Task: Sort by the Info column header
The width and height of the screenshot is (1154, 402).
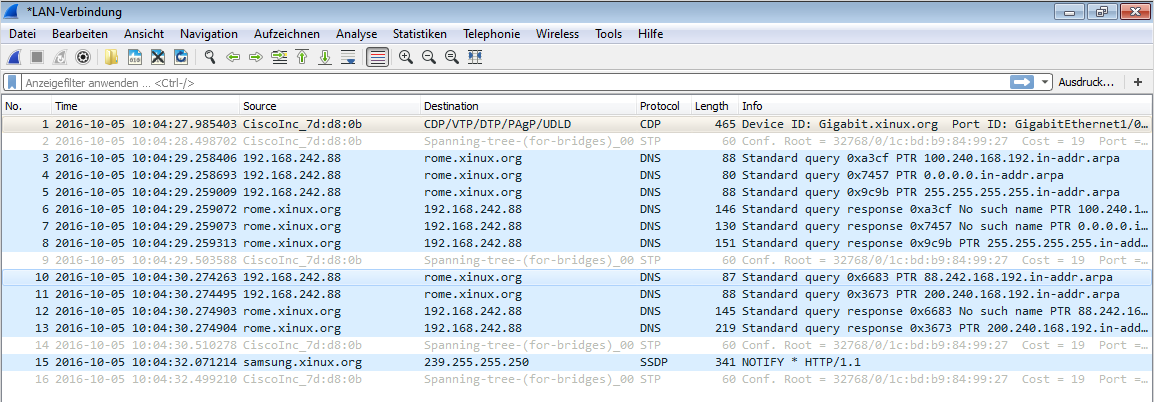Action: click(944, 106)
